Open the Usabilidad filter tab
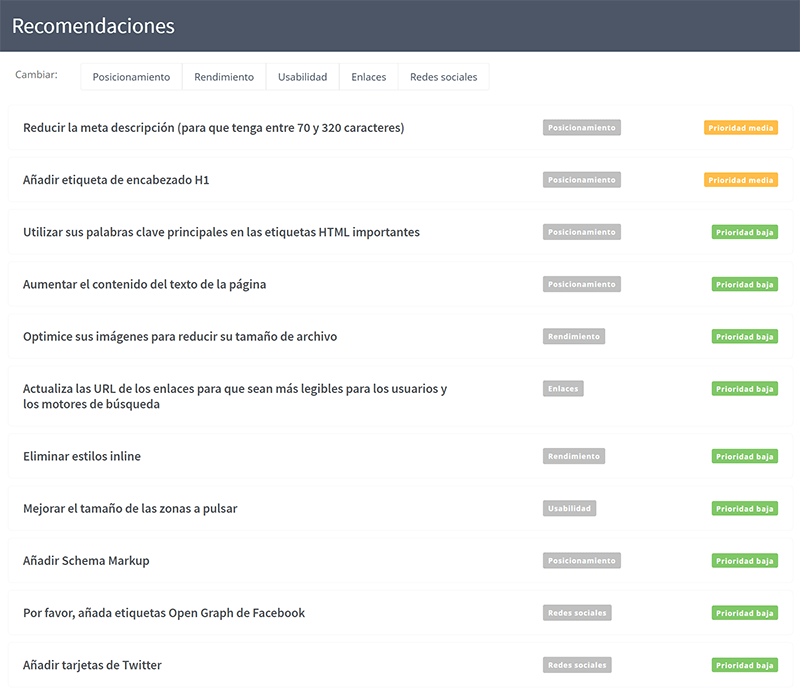The width and height of the screenshot is (800, 692). pos(302,77)
